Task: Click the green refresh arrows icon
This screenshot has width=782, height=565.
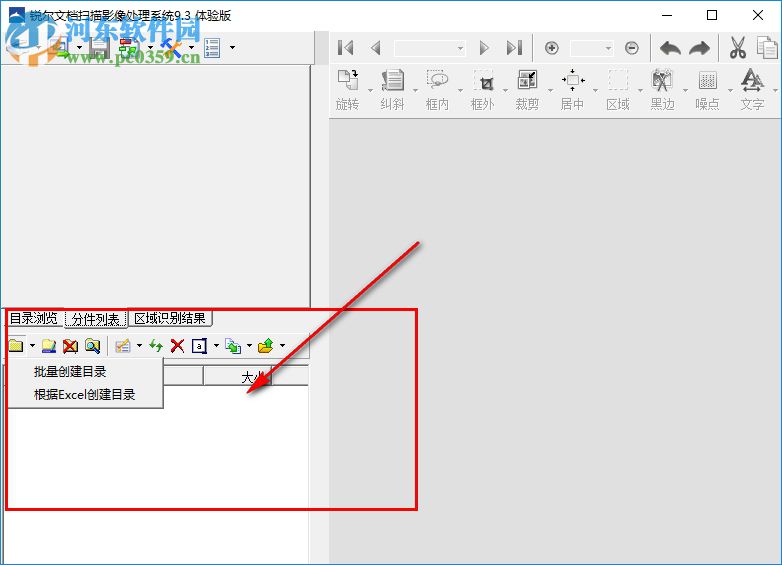Action: [x=156, y=345]
